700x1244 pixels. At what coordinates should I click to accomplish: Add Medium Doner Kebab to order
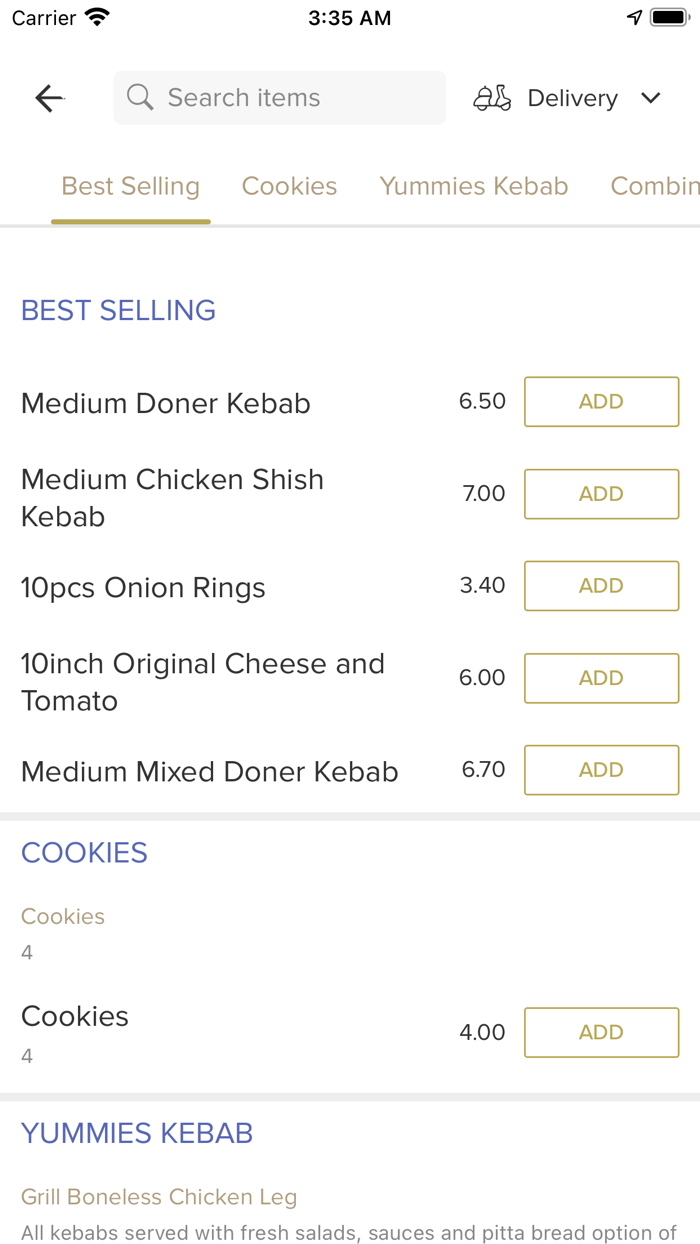point(601,402)
